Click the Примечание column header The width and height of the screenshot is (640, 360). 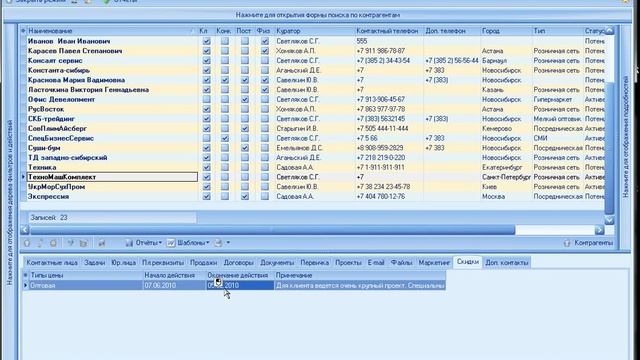point(359,276)
